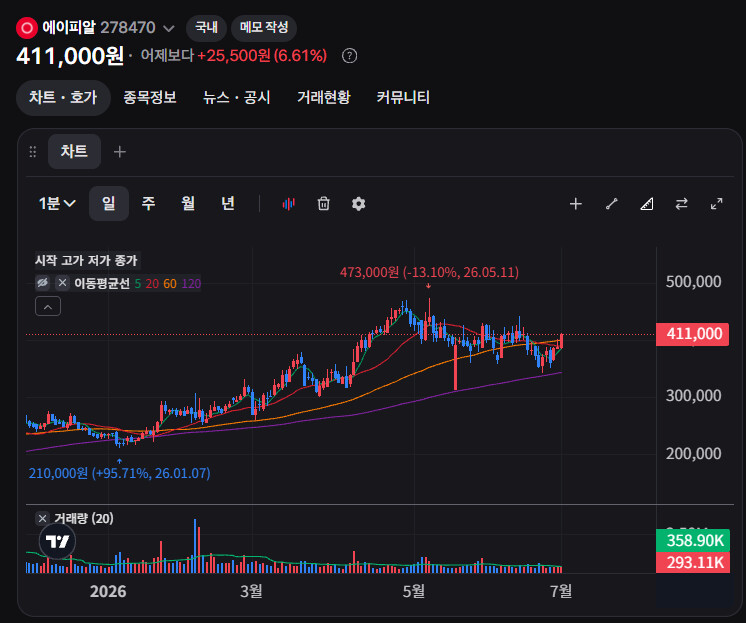Toggle moving average line visibility eye

pos(42,283)
